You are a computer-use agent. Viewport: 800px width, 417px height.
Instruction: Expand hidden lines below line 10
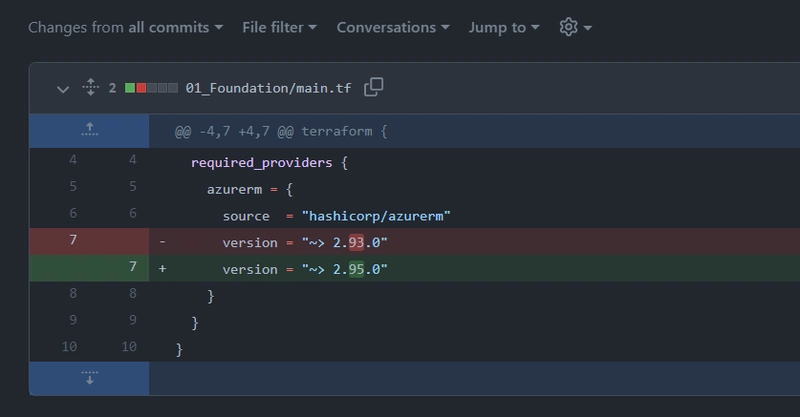89,378
